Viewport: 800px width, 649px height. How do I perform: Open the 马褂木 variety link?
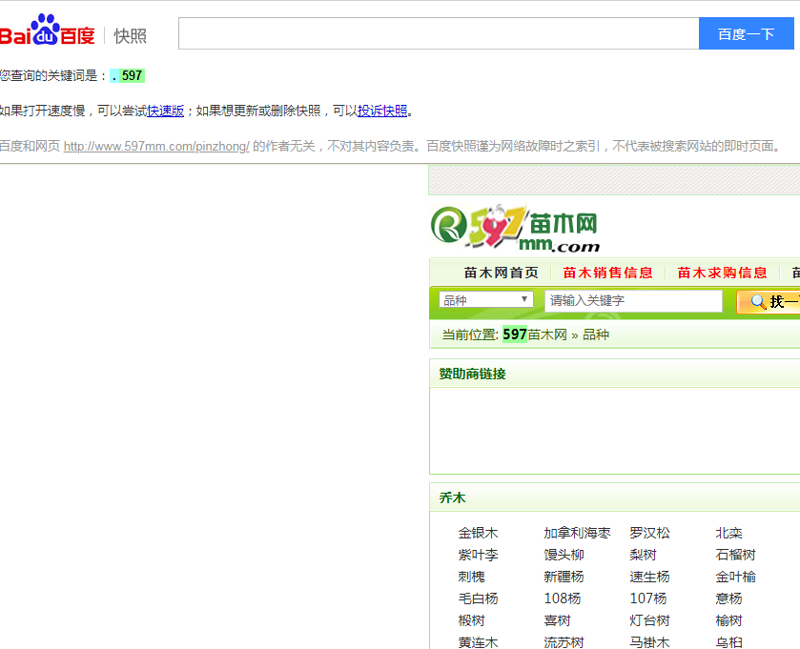(x=649, y=642)
